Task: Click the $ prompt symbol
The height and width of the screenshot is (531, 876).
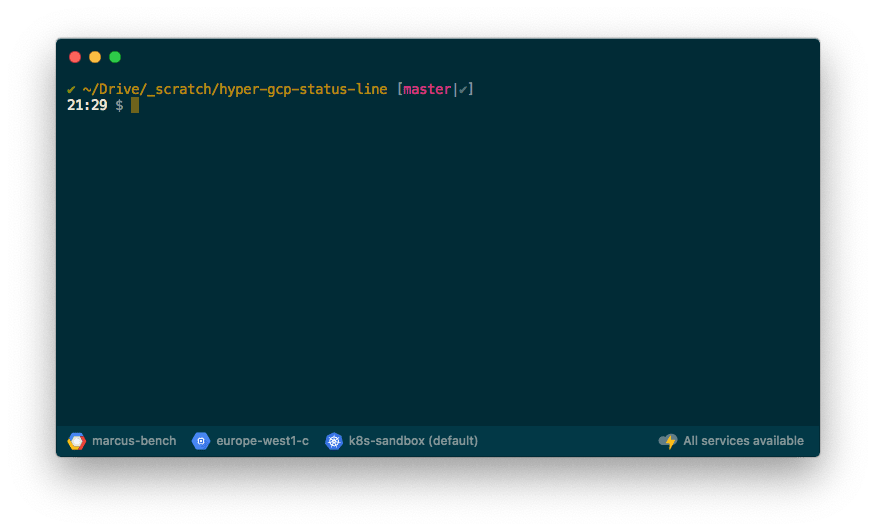Action: 119,105
